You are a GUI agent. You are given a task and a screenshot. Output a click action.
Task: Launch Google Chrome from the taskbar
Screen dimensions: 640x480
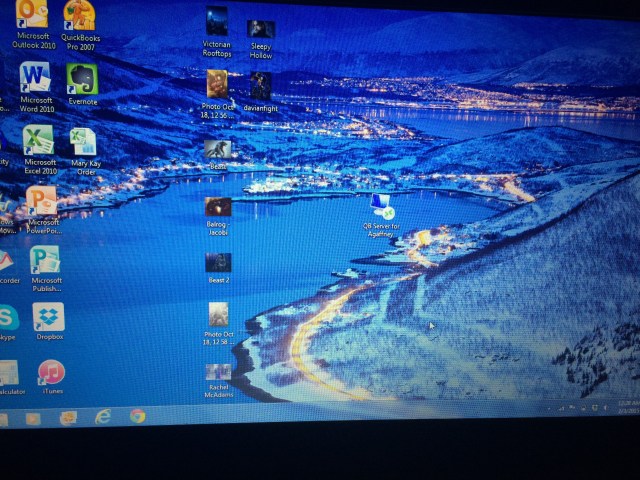pyautogui.click(x=137, y=416)
